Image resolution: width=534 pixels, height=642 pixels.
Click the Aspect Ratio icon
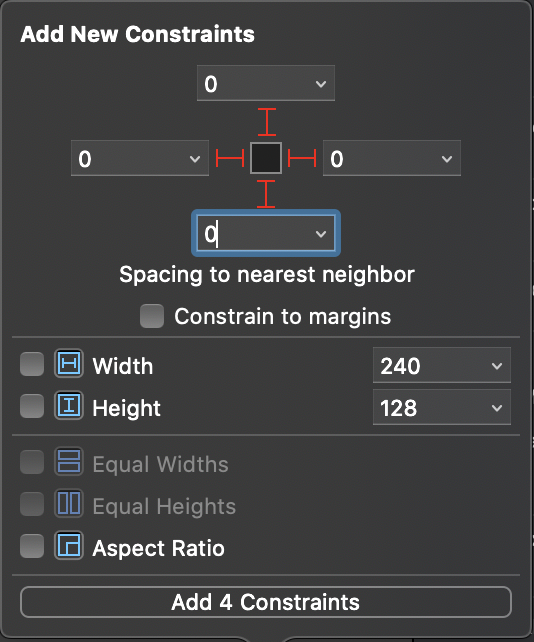(x=69, y=545)
